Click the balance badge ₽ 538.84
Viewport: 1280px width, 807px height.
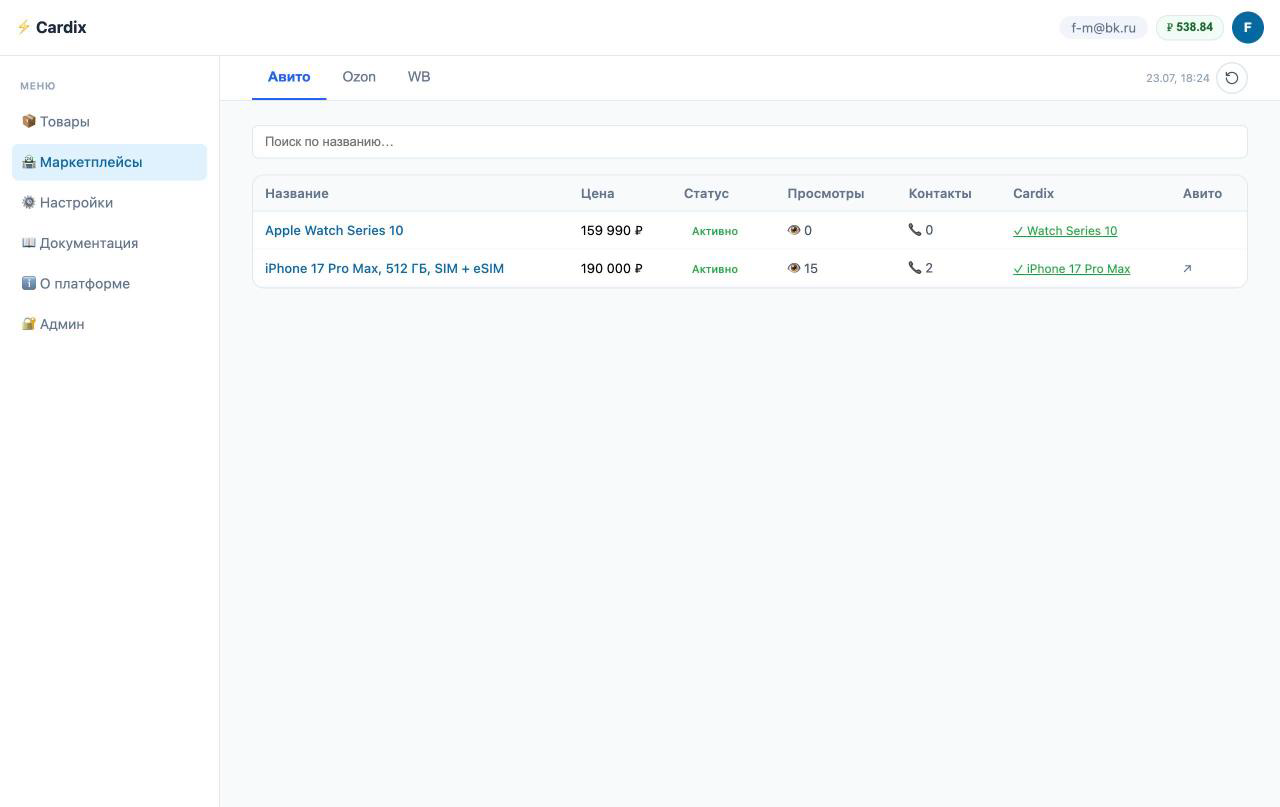[x=1190, y=28]
